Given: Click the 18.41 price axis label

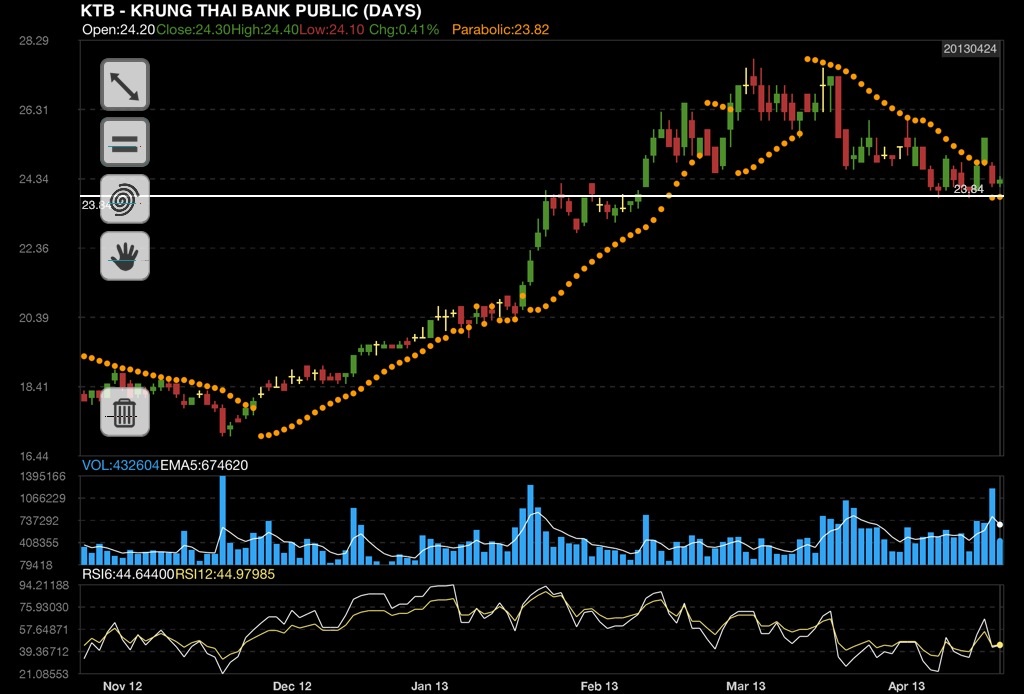Looking at the screenshot, I should click(34, 387).
